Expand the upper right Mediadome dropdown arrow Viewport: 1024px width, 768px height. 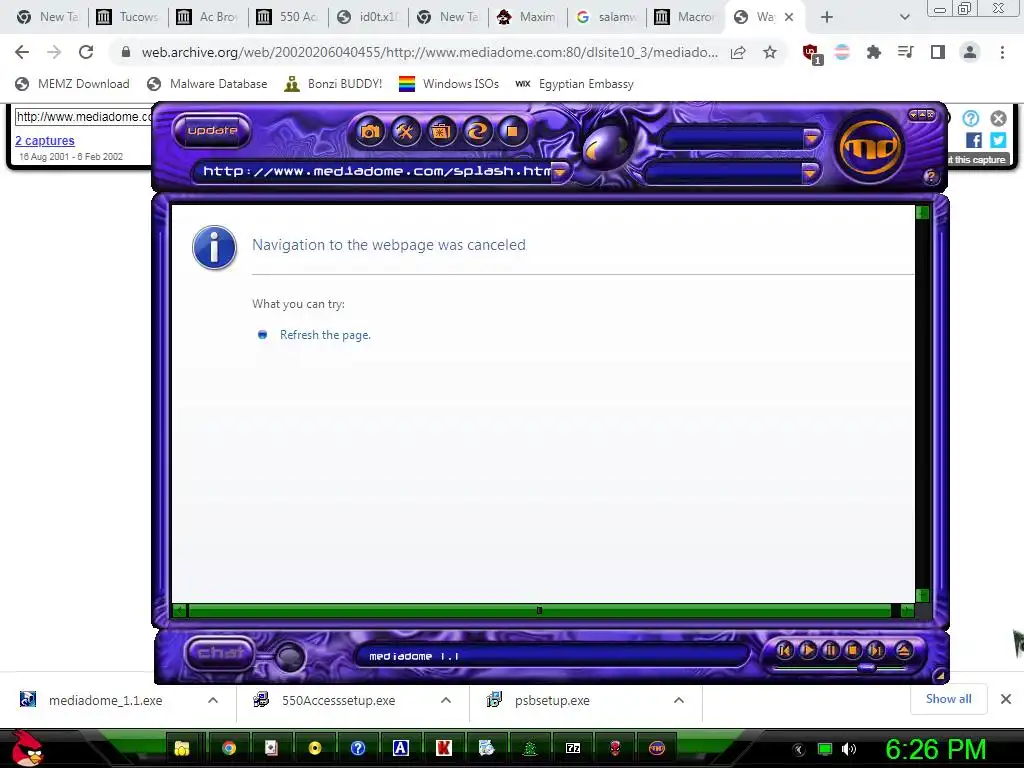click(x=811, y=138)
